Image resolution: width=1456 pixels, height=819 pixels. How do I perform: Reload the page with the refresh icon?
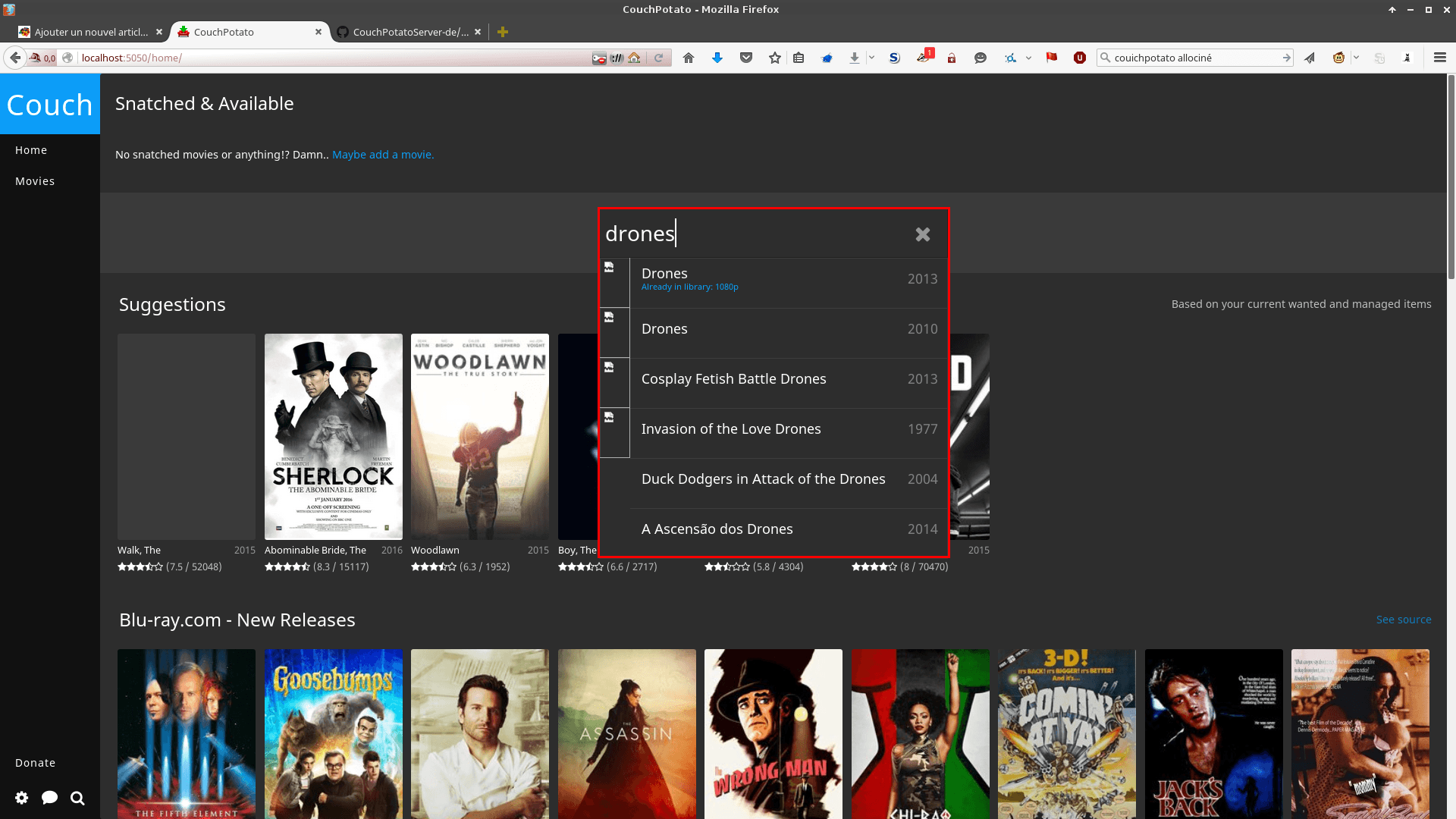coord(659,58)
